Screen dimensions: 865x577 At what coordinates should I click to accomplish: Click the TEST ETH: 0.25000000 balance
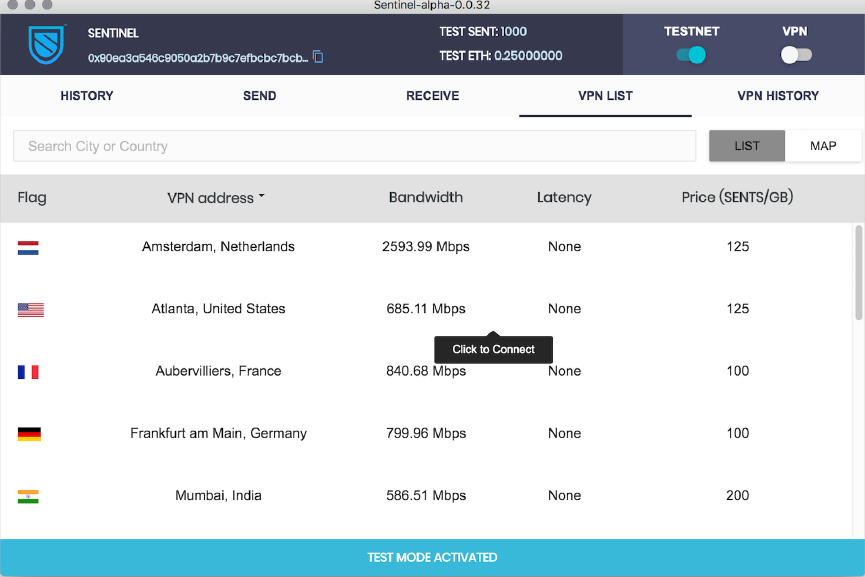coord(500,56)
